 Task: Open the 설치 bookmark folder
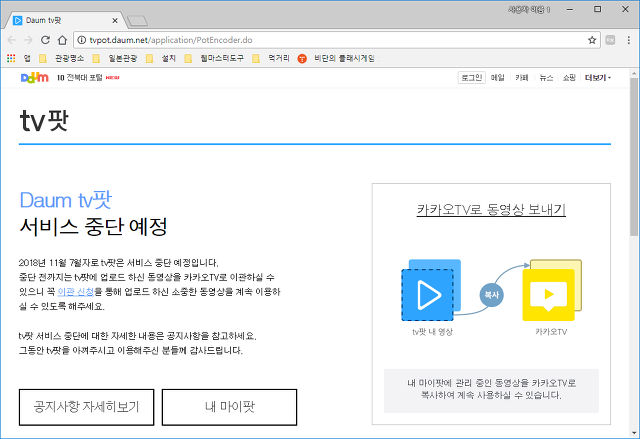click(161, 58)
